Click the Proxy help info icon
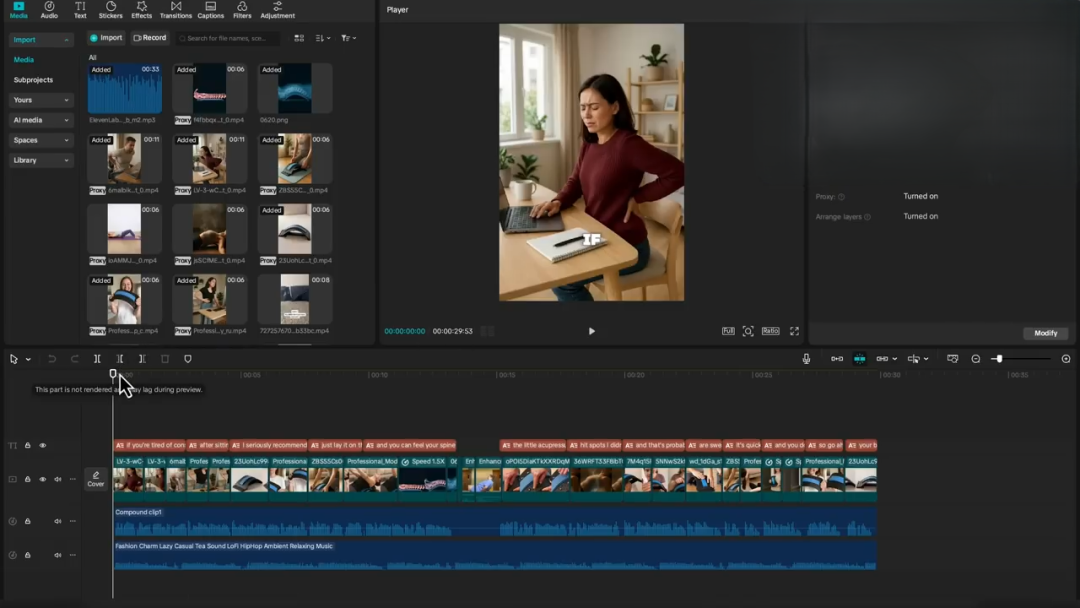Image resolution: width=1080 pixels, height=608 pixels. (841, 197)
